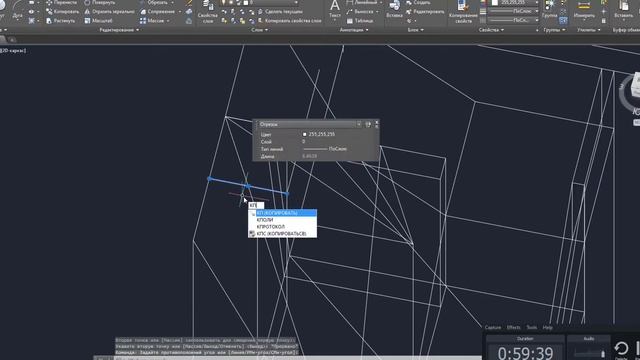Click Сделать текущим (Make Current) layer tool
Image resolution: width=640 pixels, height=360 pixels.
coord(280,11)
